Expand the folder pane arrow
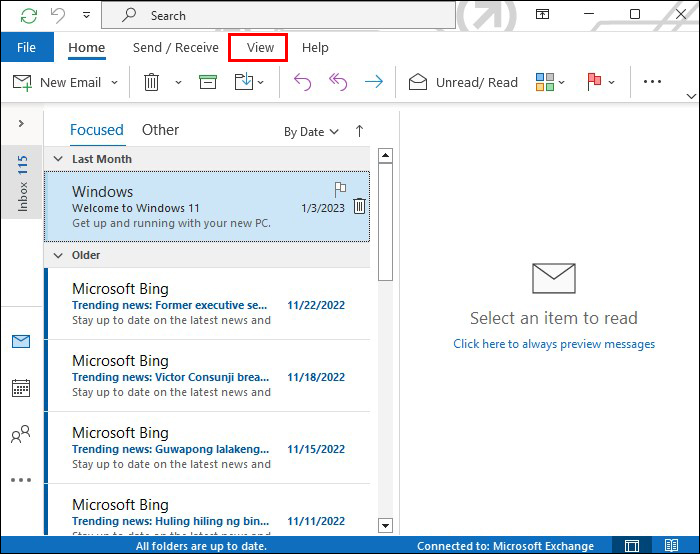 coord(21,123)
